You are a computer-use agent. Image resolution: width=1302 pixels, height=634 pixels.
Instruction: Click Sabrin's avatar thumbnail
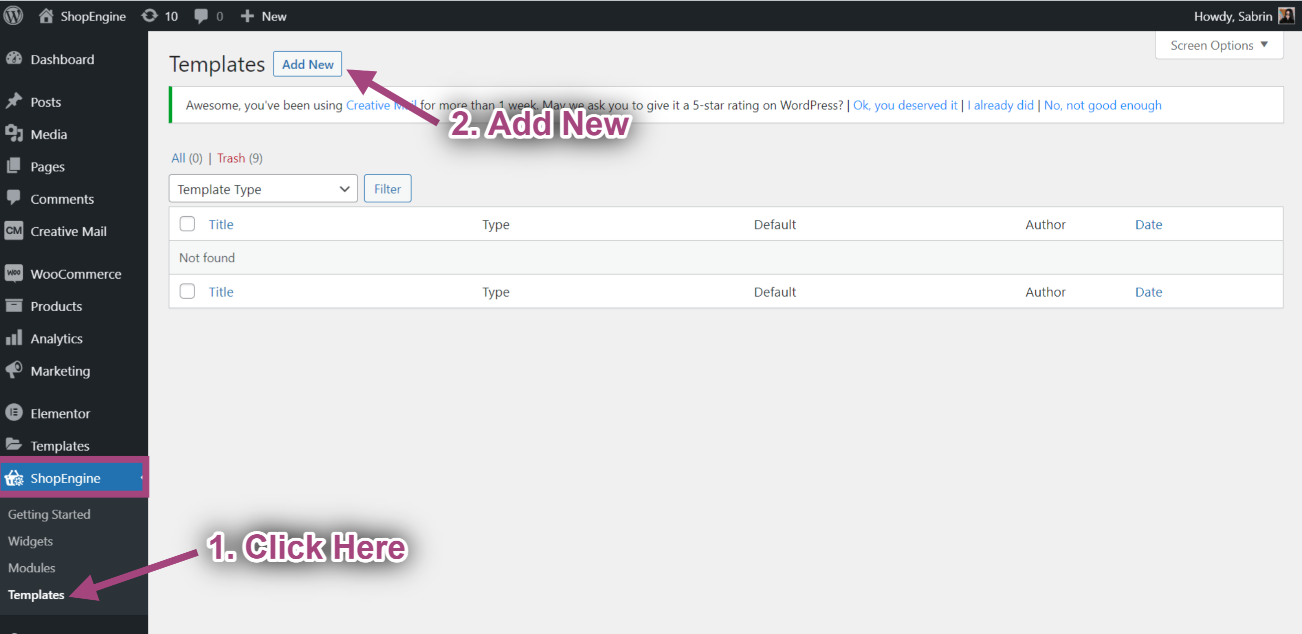click(1286, 16)
